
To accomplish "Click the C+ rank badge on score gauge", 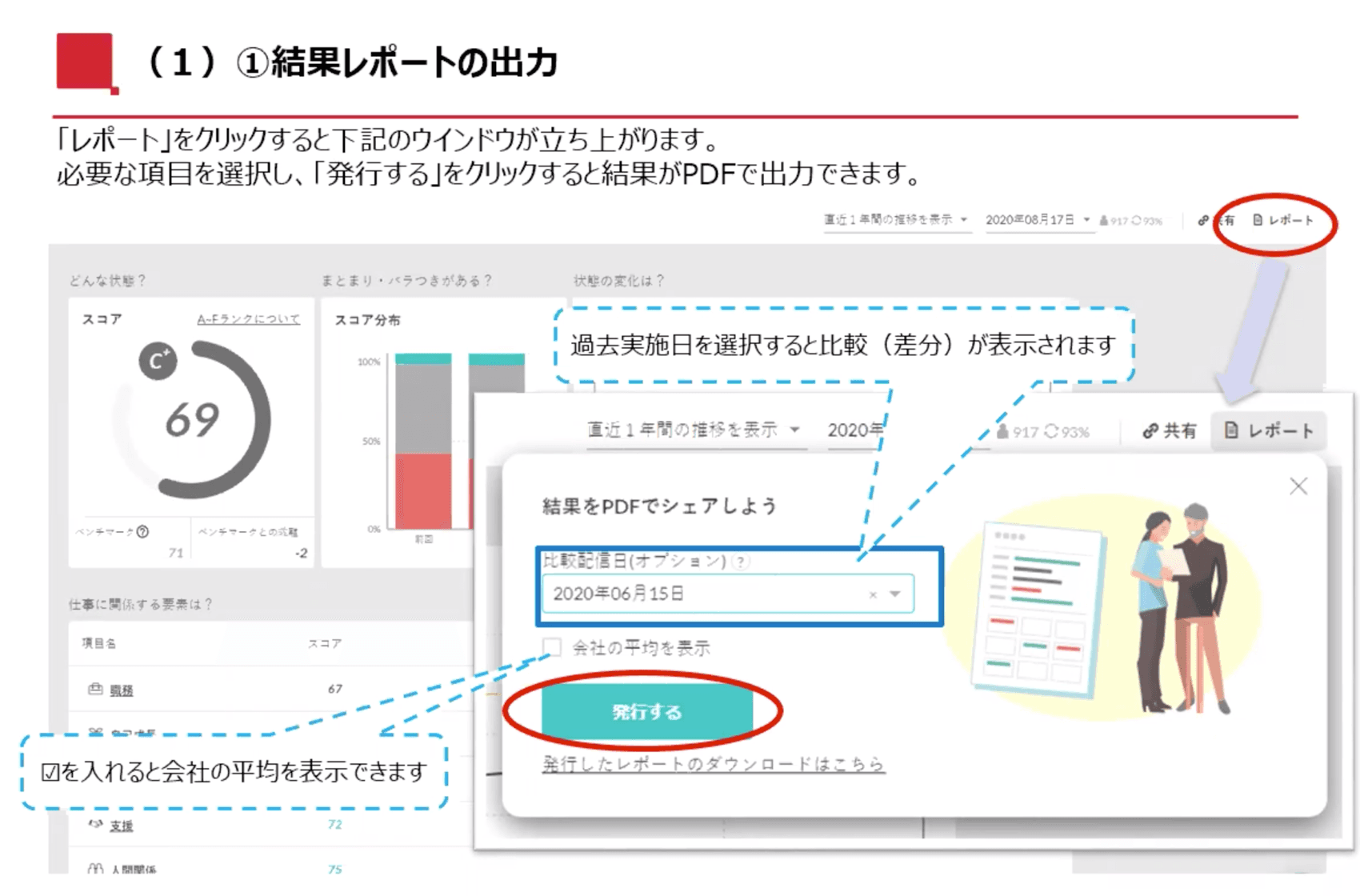I will (158, 361).
